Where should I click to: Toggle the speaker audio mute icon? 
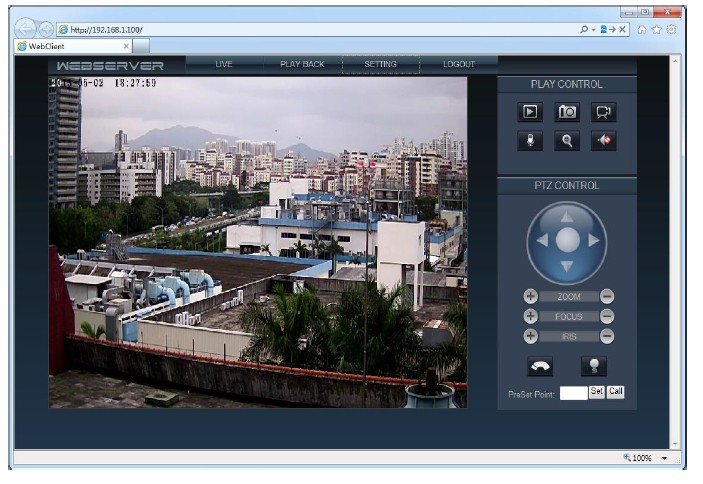603,140
